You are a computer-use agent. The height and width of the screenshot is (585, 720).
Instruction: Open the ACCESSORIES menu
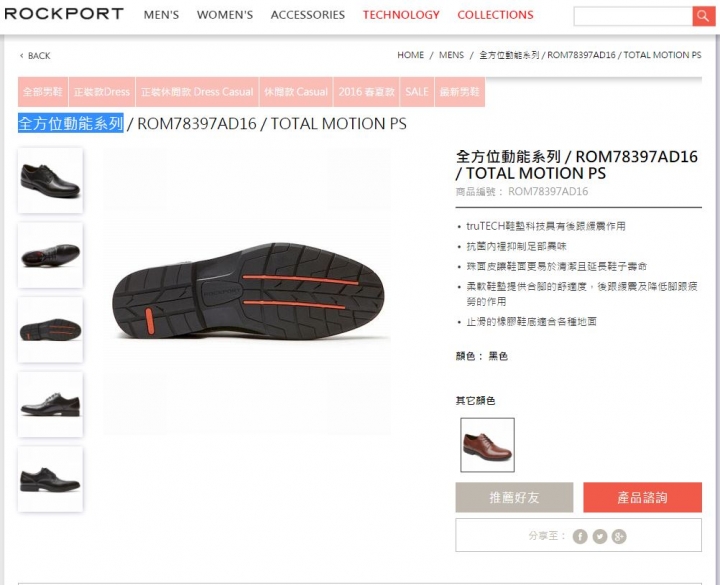(308, 15)
